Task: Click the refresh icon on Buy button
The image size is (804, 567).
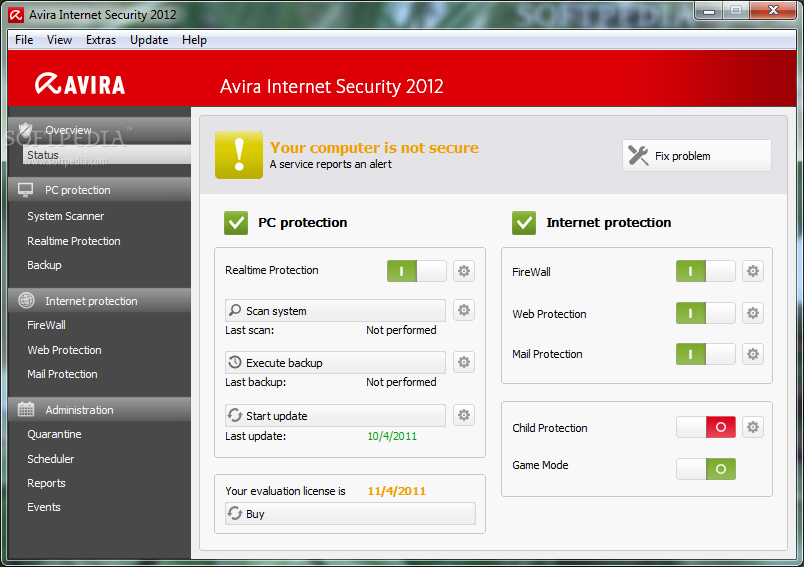Action: coord(235,513)
